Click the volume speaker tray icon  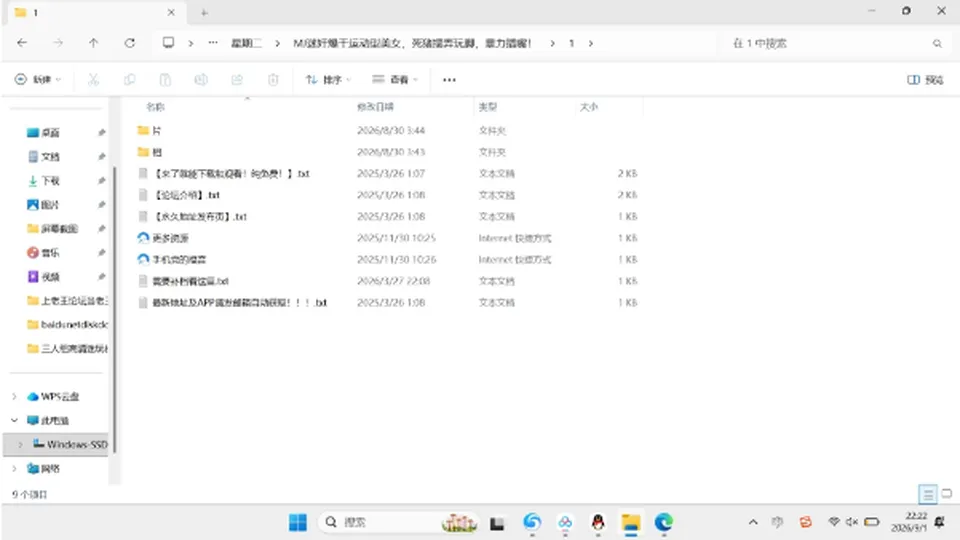(x=852, y=522)
